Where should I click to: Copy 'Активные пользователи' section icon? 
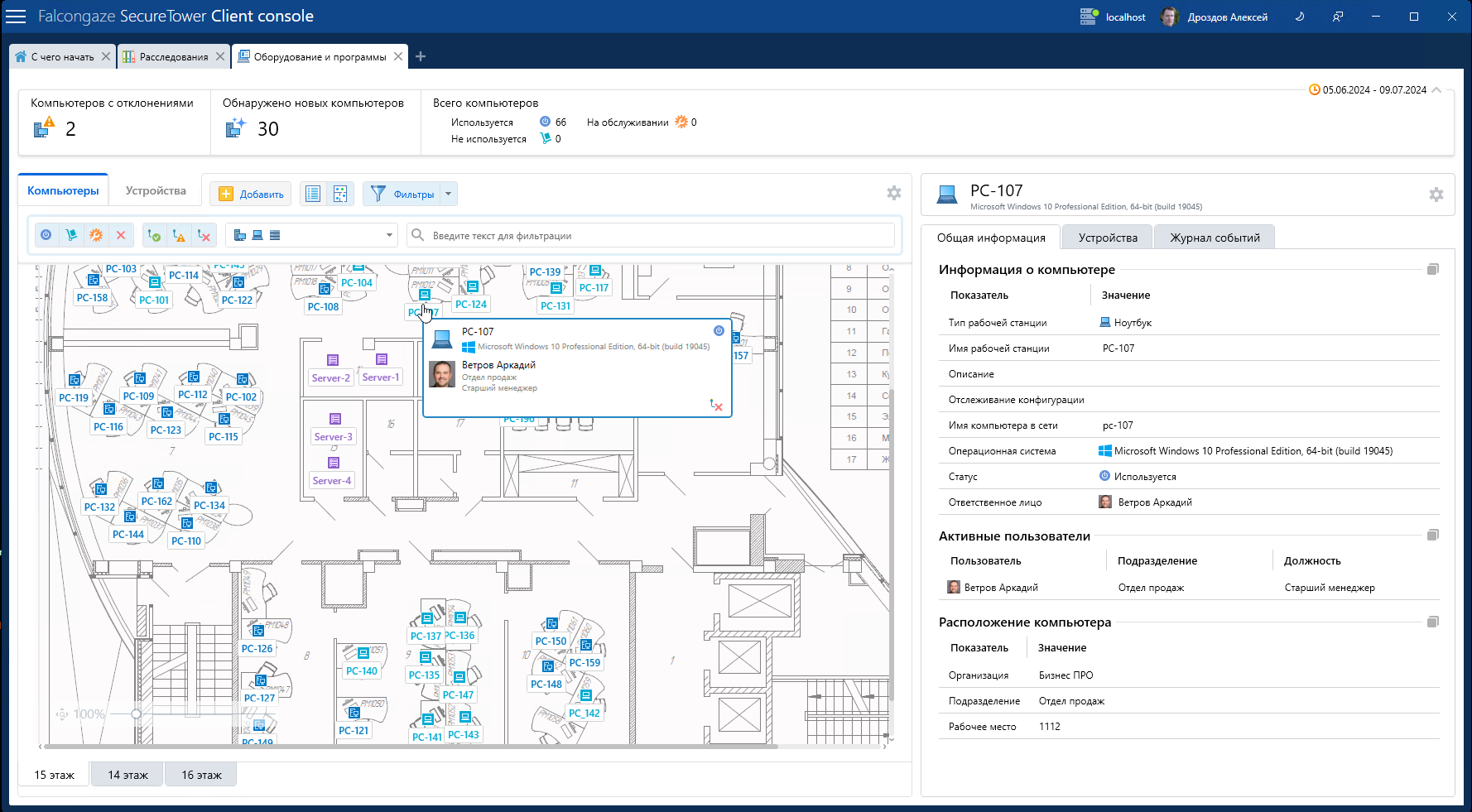pyautogui.click(x=1433, y=535)
